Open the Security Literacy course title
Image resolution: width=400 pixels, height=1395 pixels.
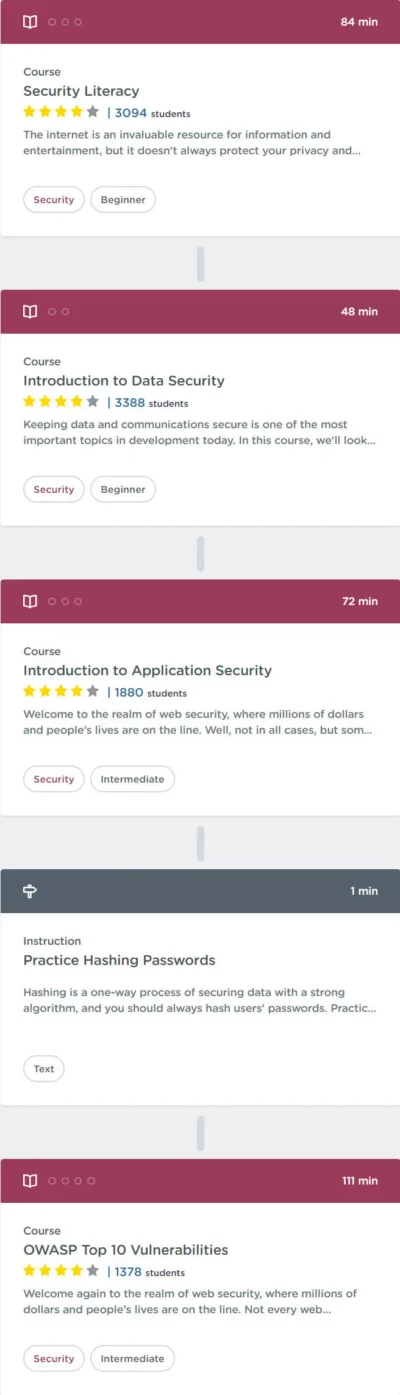coord(81,91)
